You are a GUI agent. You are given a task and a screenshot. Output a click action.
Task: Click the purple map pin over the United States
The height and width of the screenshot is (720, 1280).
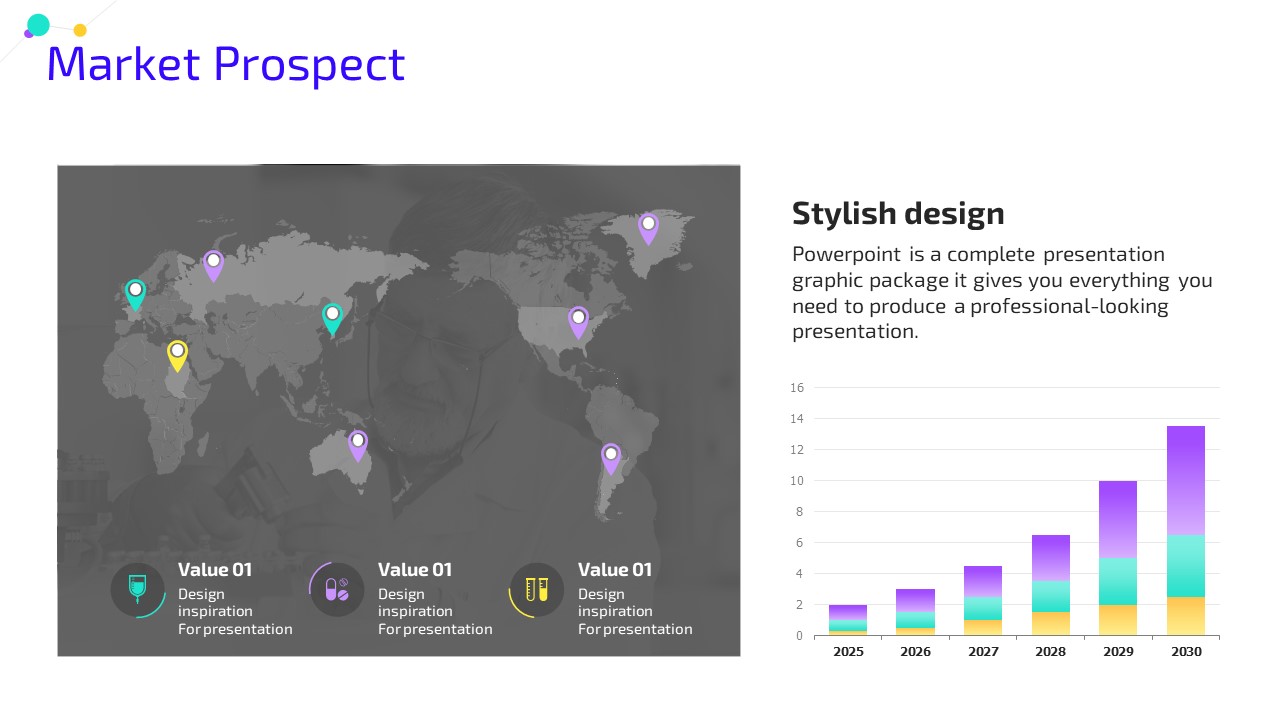[x=578, y=322]
